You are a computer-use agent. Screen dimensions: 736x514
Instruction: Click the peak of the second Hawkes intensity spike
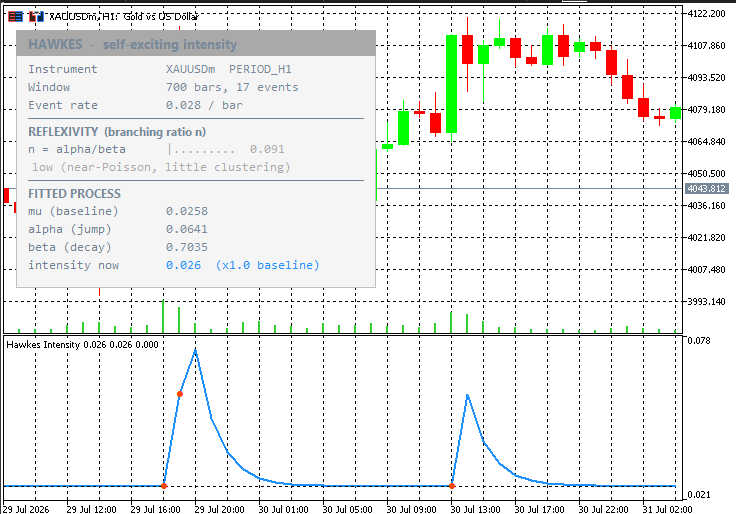coord(467,396)
